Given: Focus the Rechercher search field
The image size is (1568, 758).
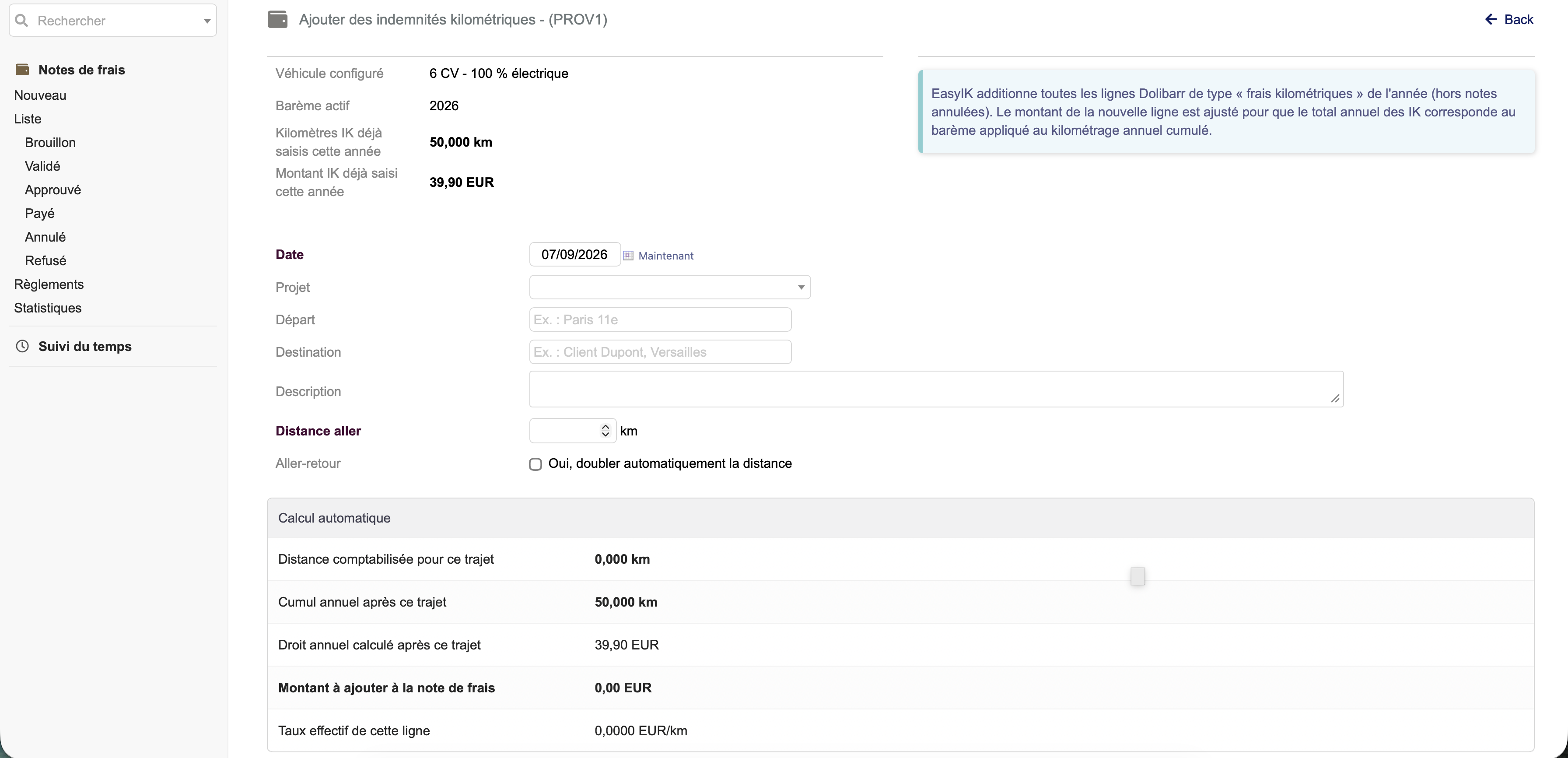Looking at the screenshot, I should tap(113, 21).
